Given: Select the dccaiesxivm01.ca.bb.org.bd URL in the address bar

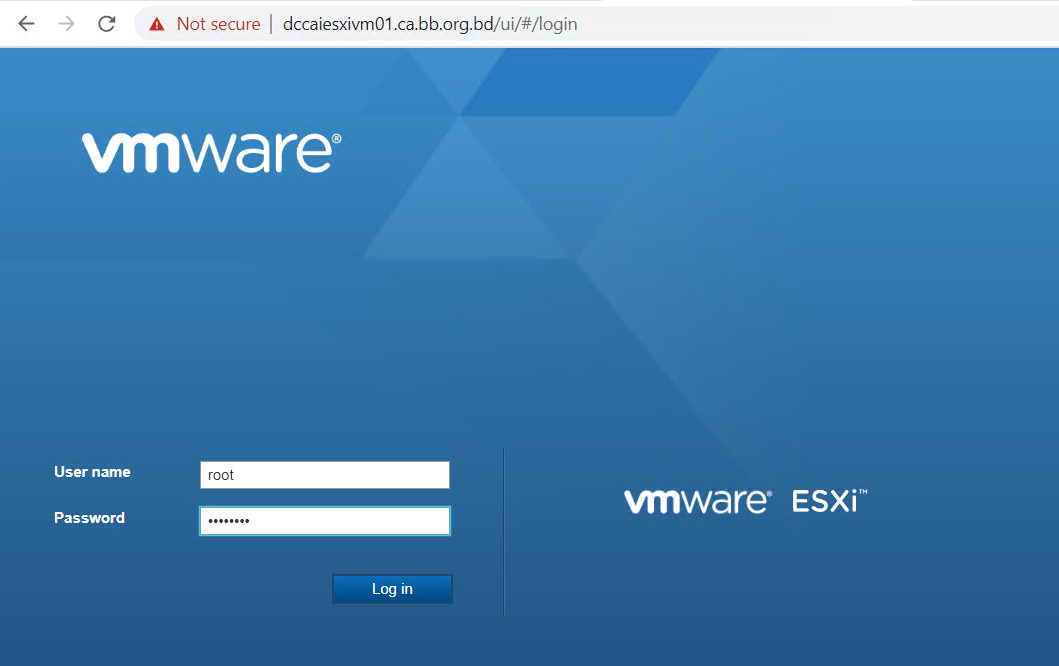Looking at the screenshot, I should click(430, 24).
